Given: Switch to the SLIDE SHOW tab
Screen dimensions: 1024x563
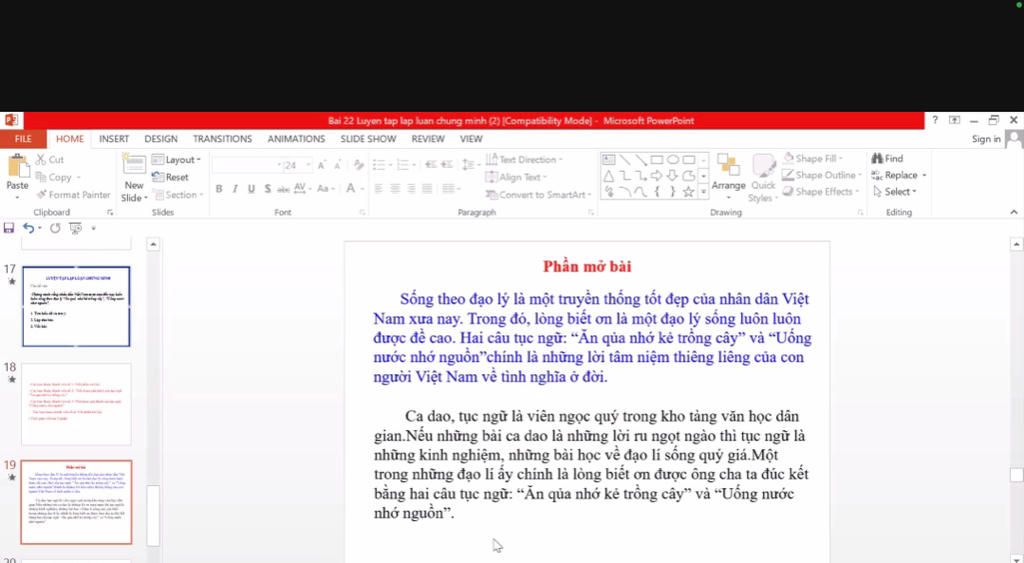Looking at the screenshot, I should [368, 139].
